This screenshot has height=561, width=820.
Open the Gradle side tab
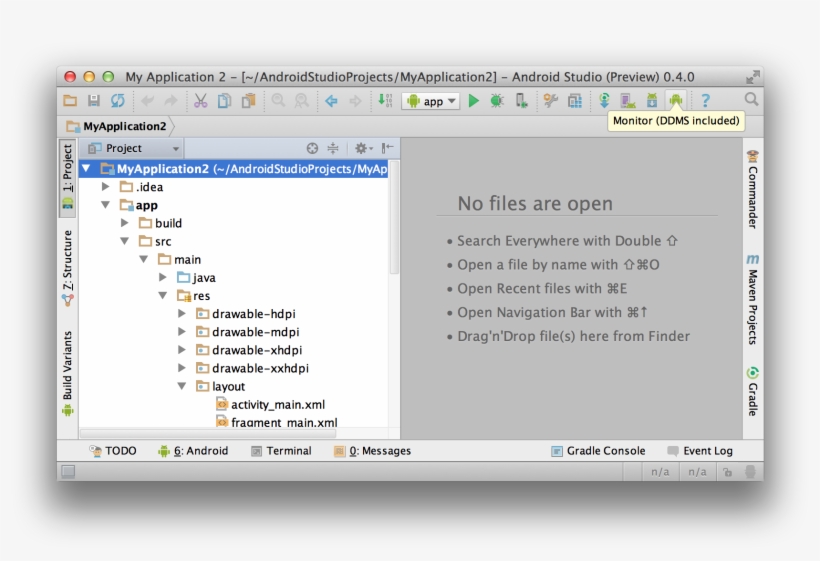point(753,392)
